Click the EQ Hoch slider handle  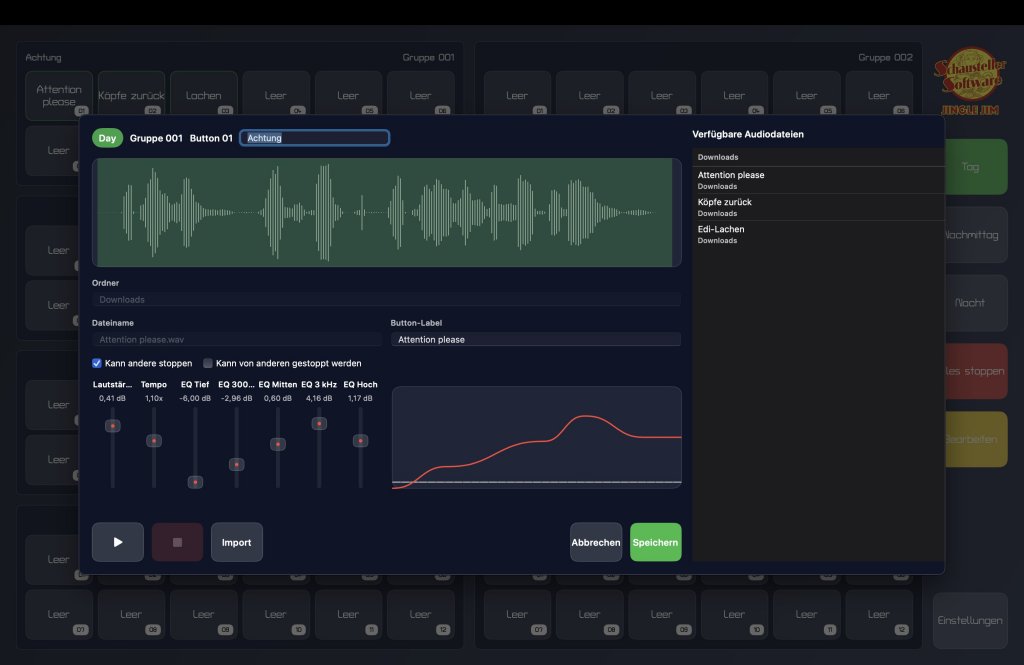pos(360,441)
